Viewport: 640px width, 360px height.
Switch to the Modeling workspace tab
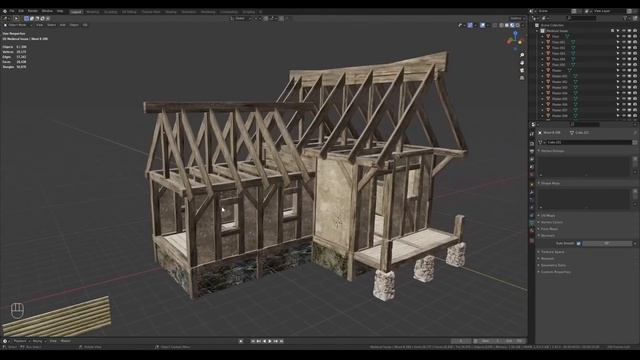coord(93,12)
